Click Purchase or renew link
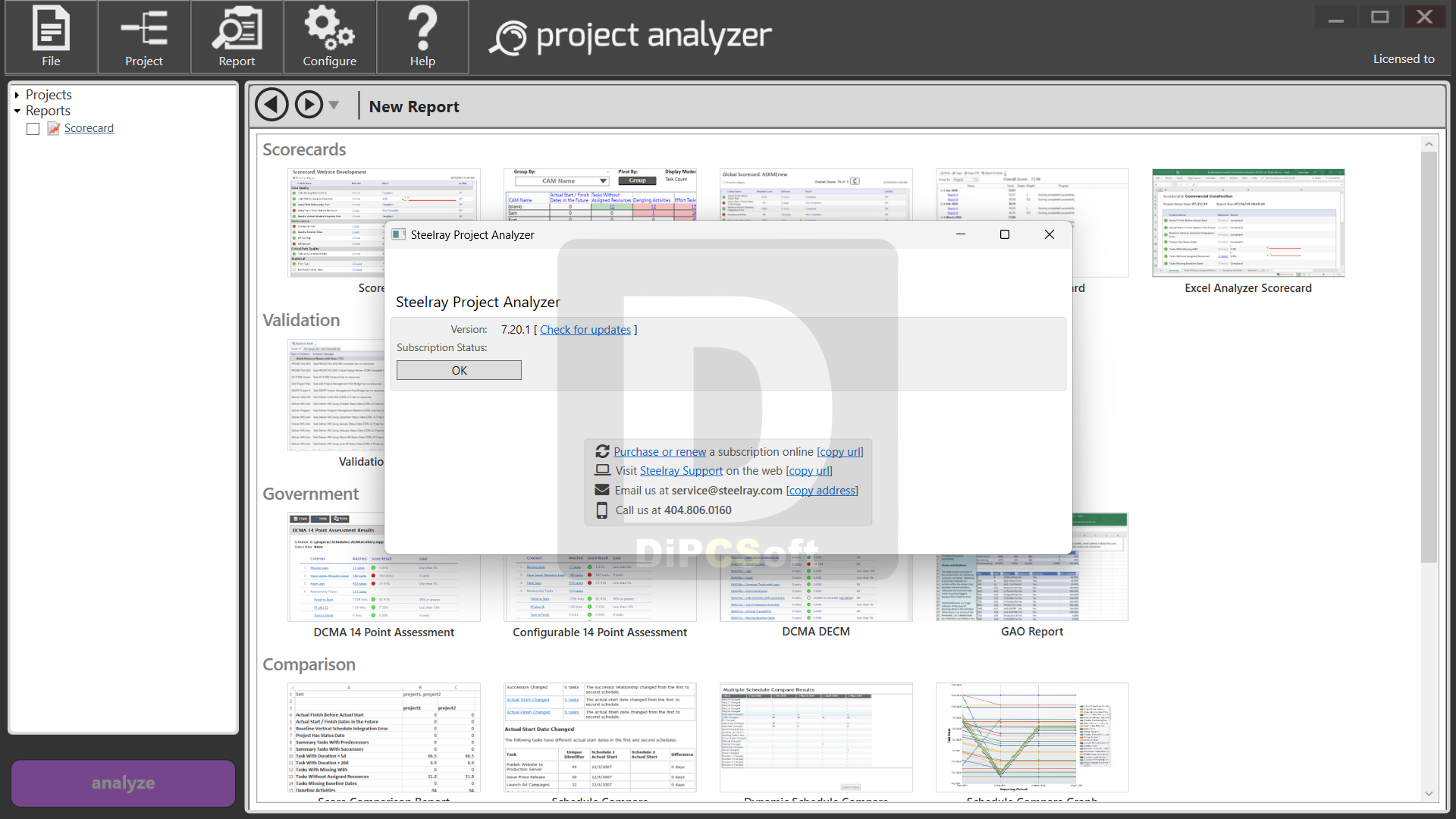Viewport: 1456px width, 819px height. pyautogui.click(x=660, y=452)
